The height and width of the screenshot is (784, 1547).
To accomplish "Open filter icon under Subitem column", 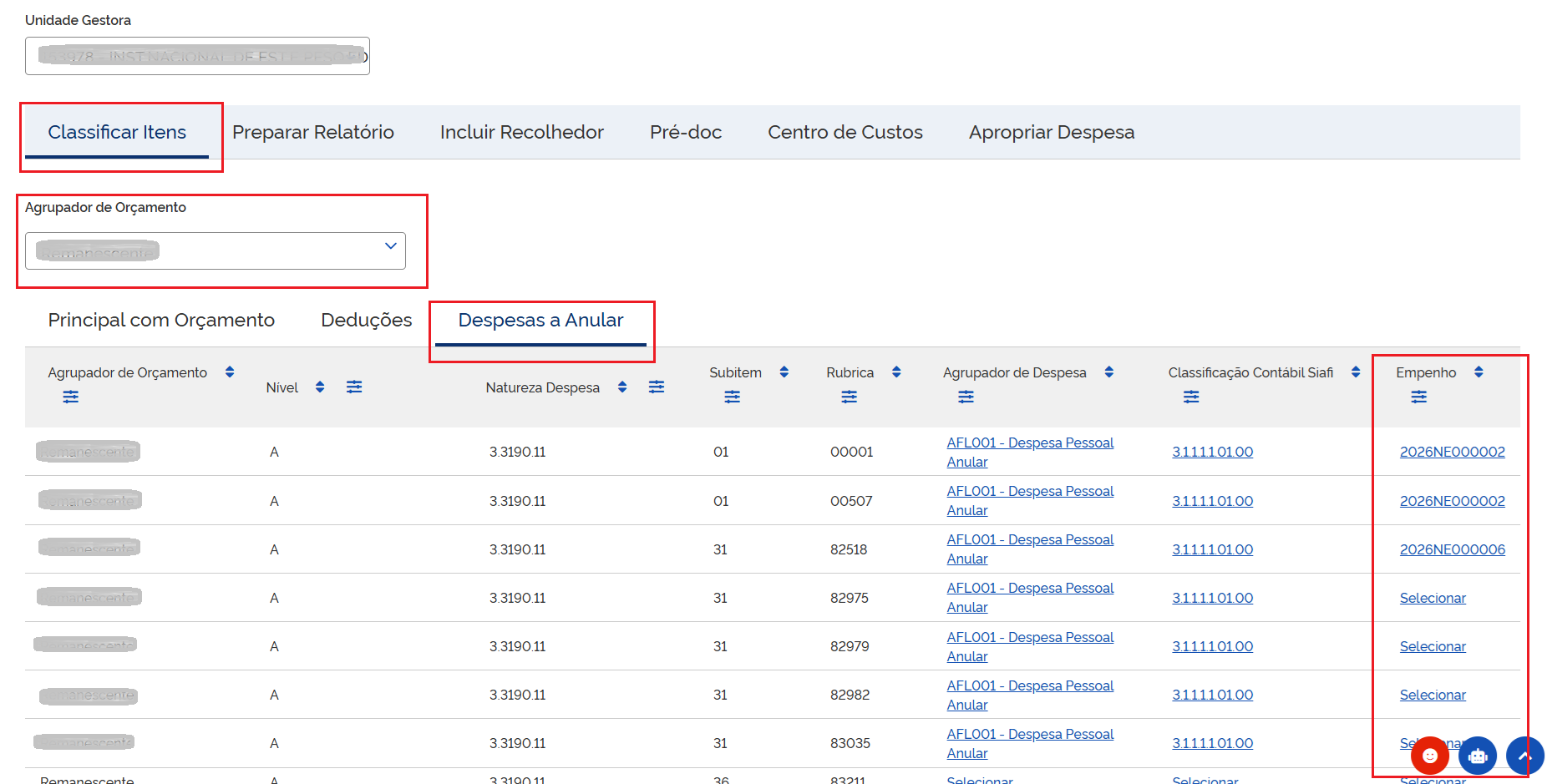I will 732,397.
